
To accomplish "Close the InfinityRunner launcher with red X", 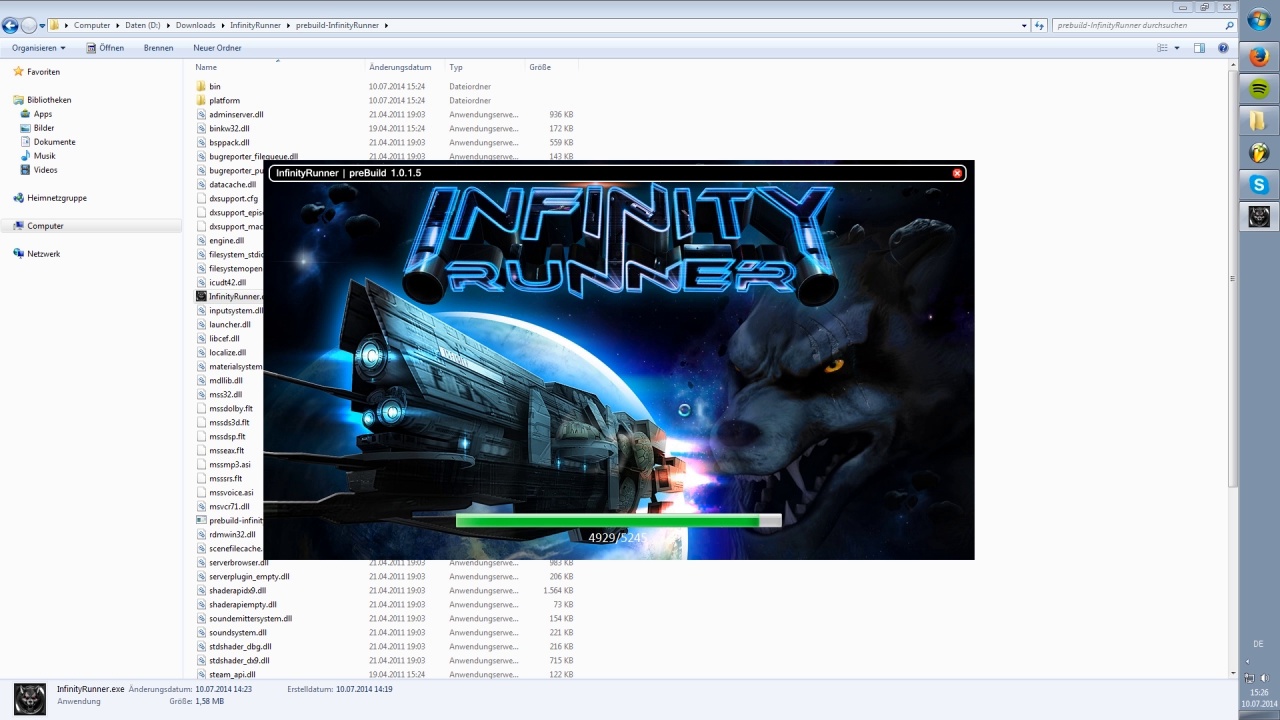I will [x=957, y=173].
